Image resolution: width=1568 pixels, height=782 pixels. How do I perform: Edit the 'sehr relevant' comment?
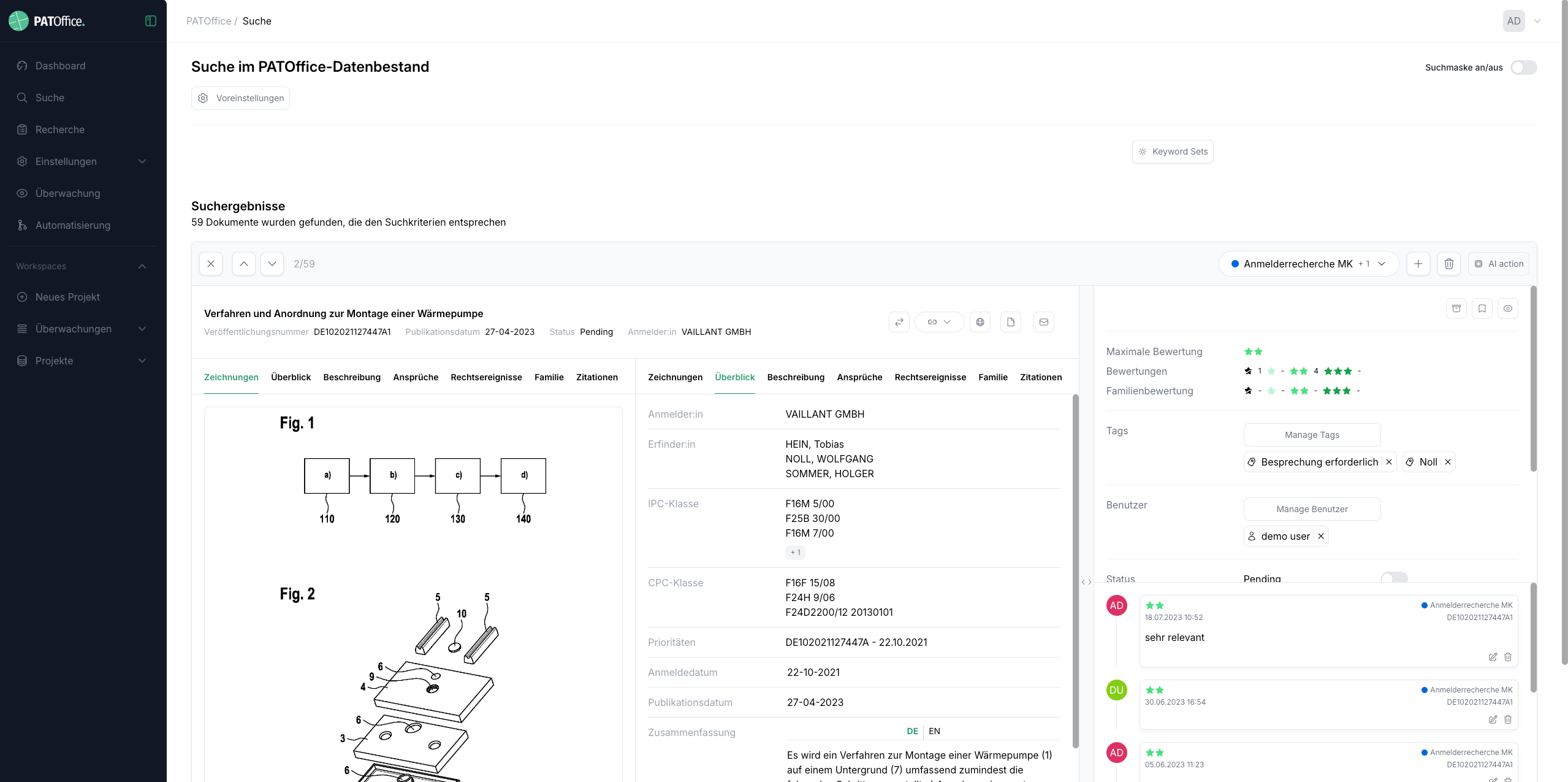[x=1493, y=657]
